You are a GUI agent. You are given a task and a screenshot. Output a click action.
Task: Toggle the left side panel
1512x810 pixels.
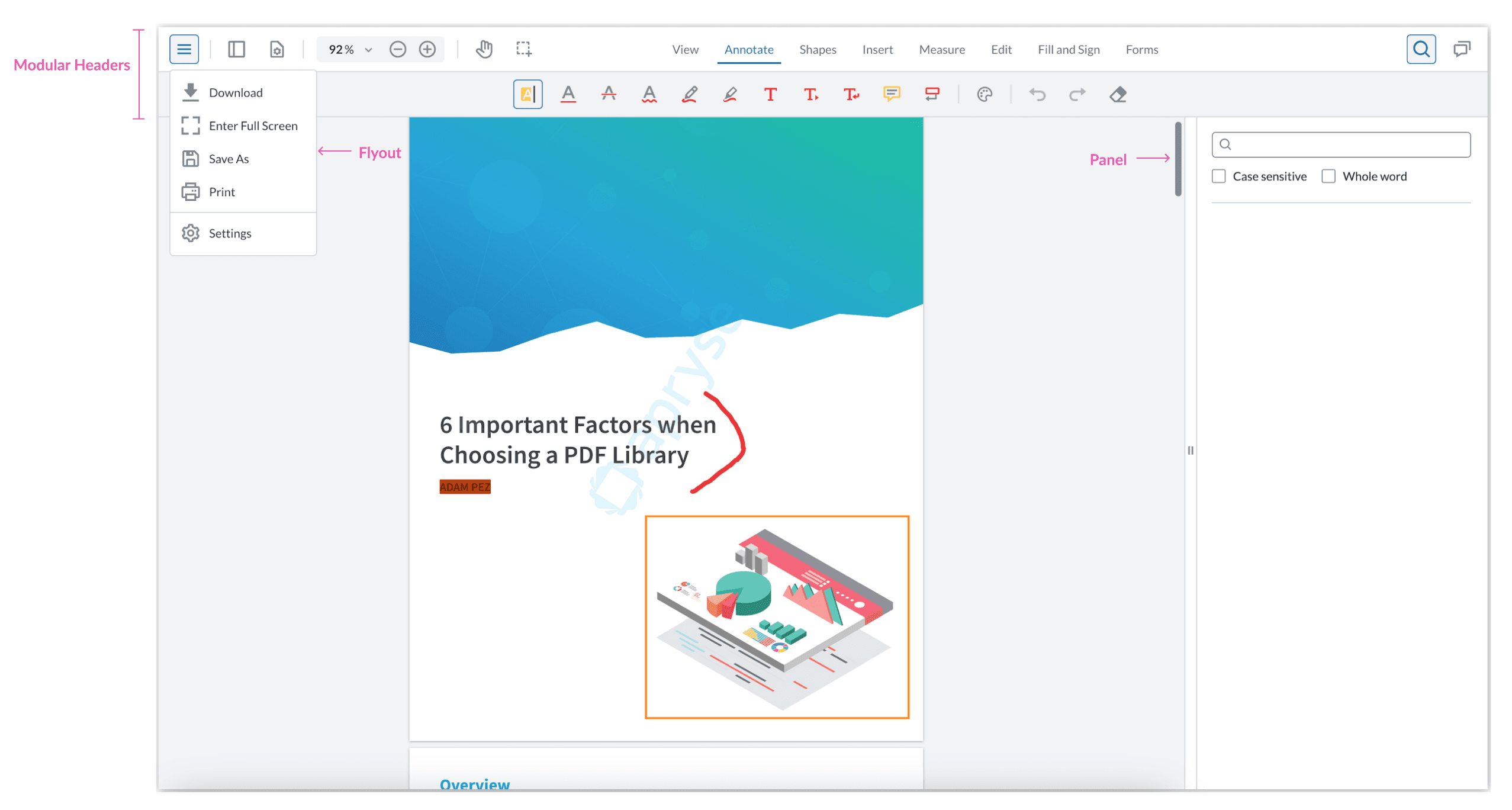pos(236,49)
